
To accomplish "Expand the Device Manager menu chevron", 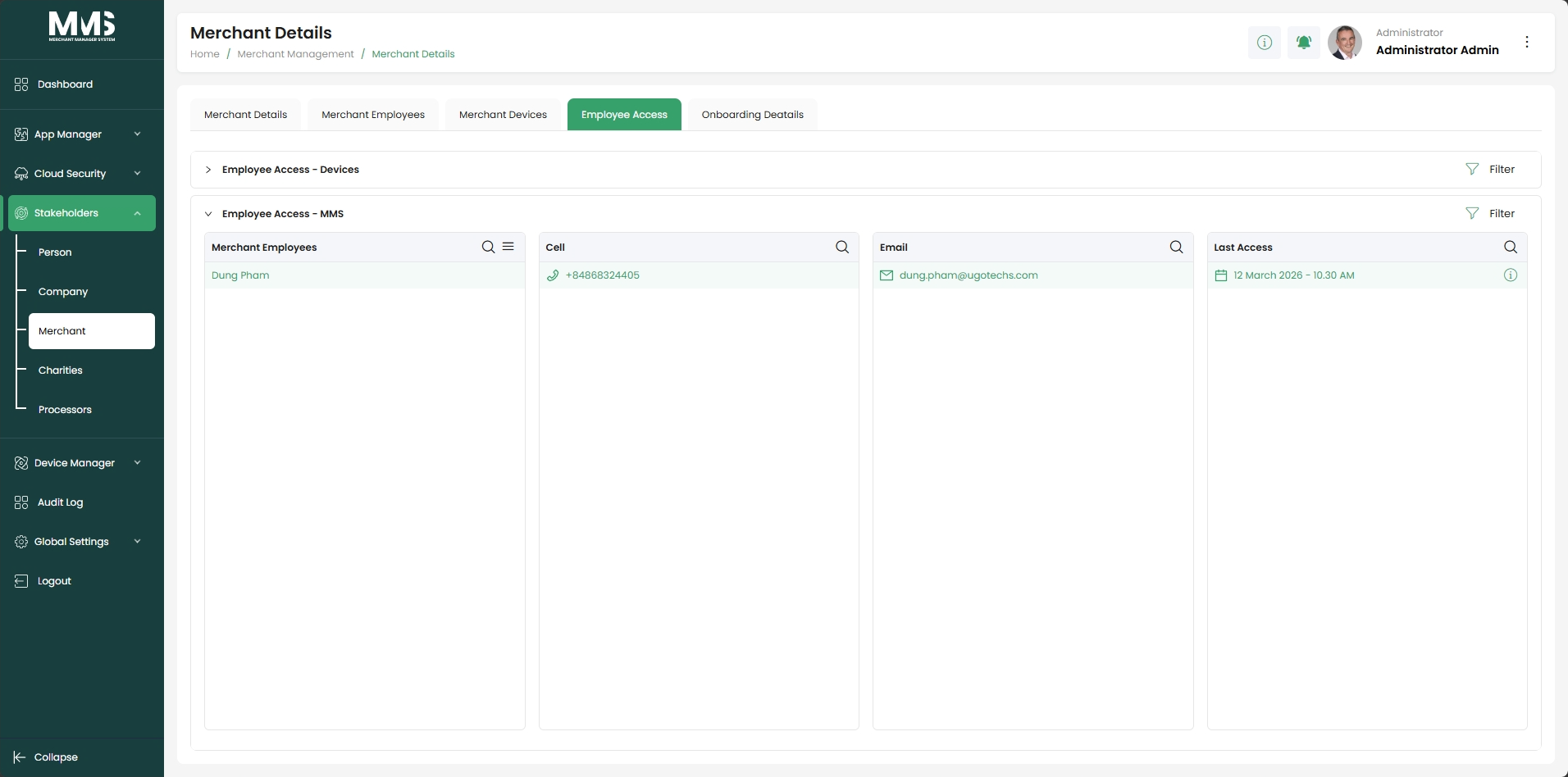I will [x=137, y=463].
